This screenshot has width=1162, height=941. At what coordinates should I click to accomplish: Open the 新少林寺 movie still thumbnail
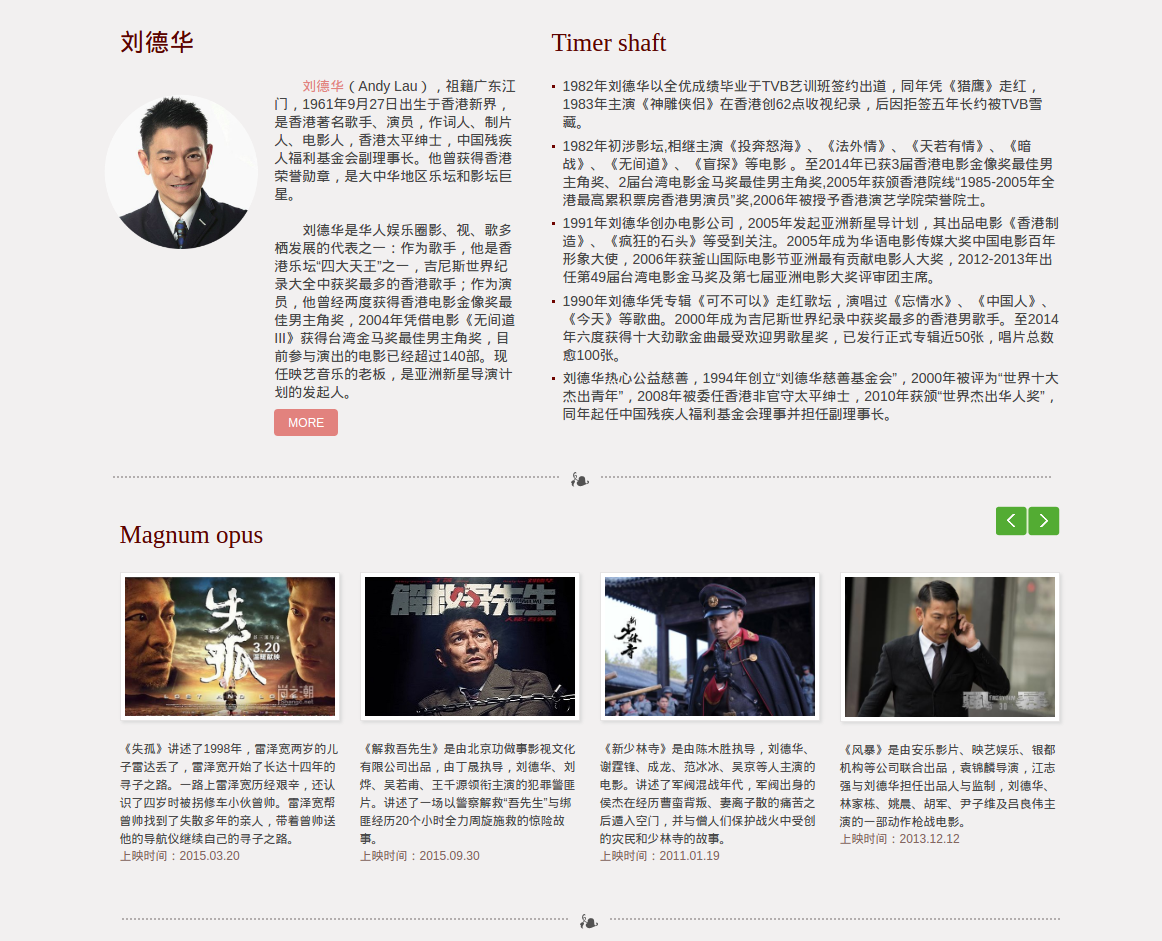coord(710,646)
